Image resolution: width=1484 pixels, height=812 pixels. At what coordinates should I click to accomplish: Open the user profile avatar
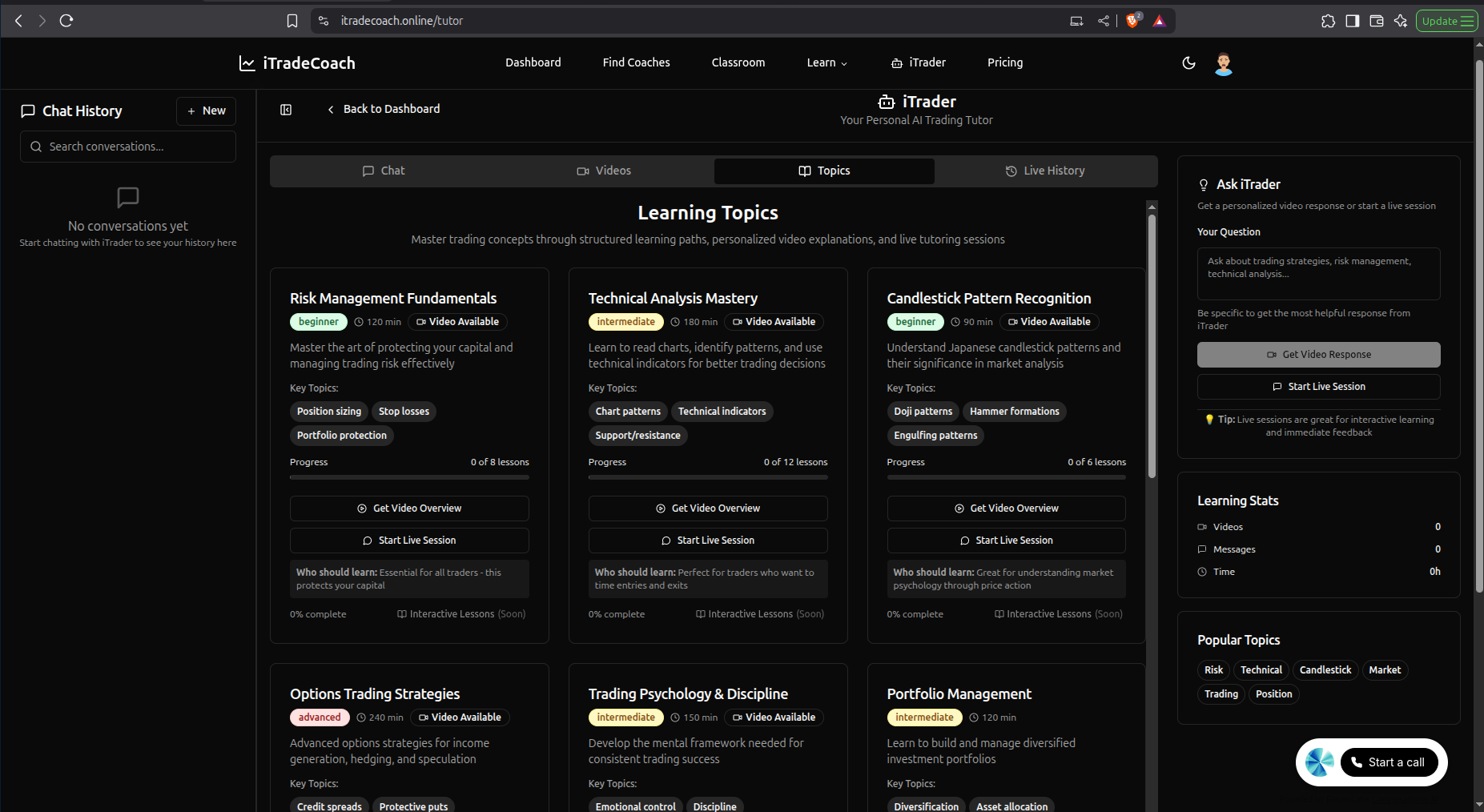click(x=1224, y=63)
